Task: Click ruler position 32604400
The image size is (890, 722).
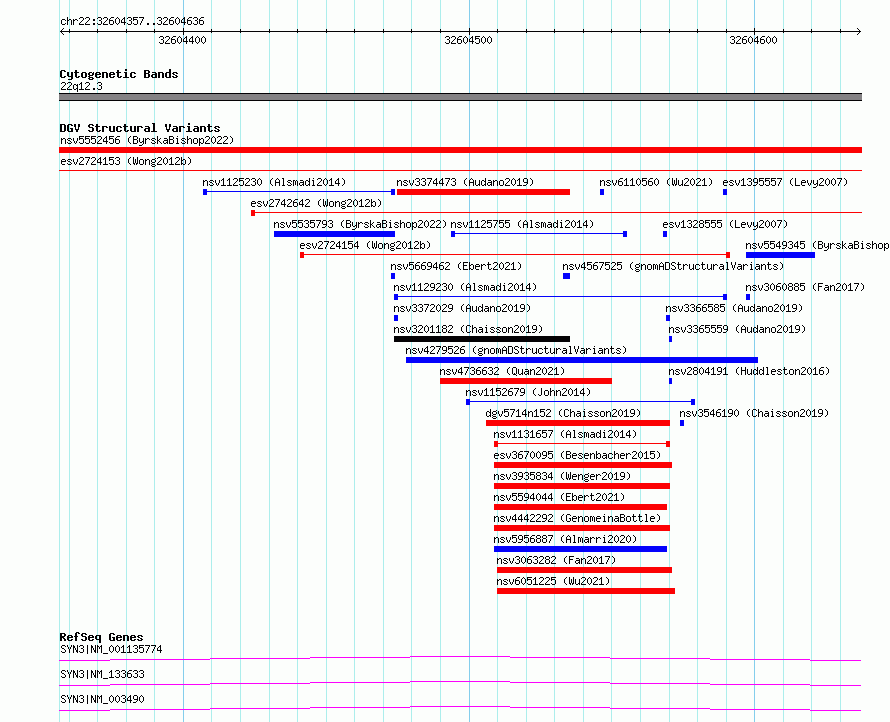Action: coord(182,40)
